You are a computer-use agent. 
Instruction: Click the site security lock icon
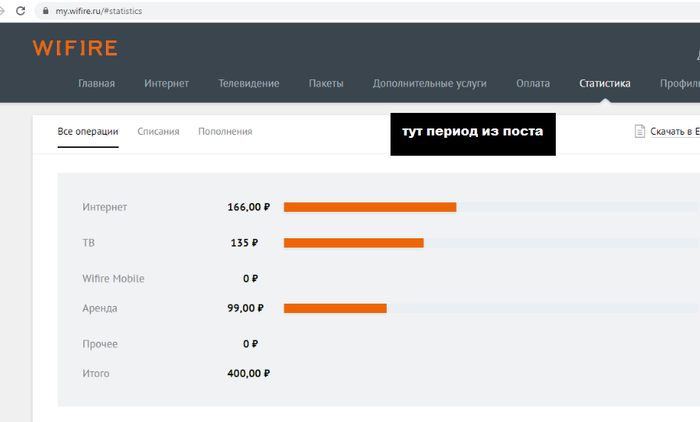pos(44,9)
